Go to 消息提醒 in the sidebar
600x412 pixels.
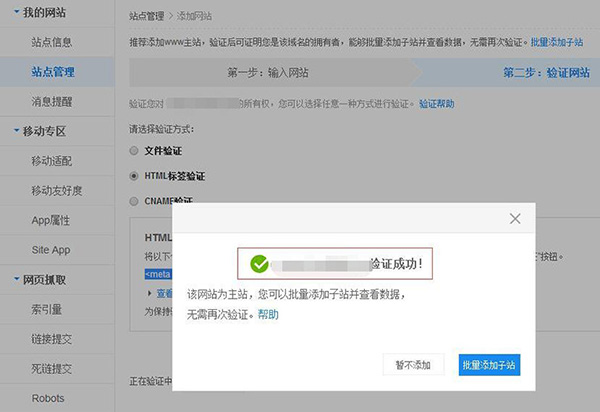point(51,101)
